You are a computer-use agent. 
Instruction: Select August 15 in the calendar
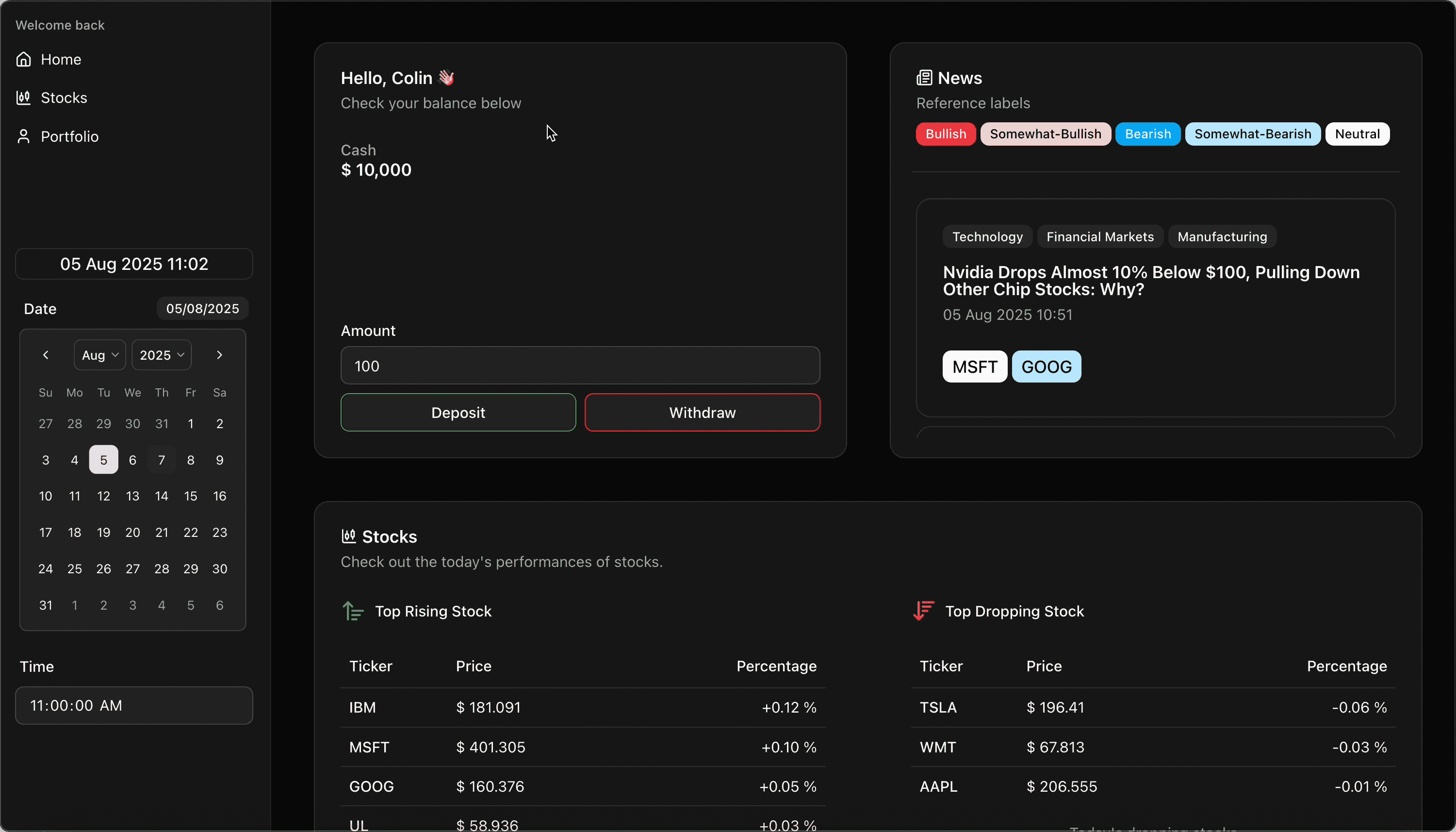tap(190, 496)
